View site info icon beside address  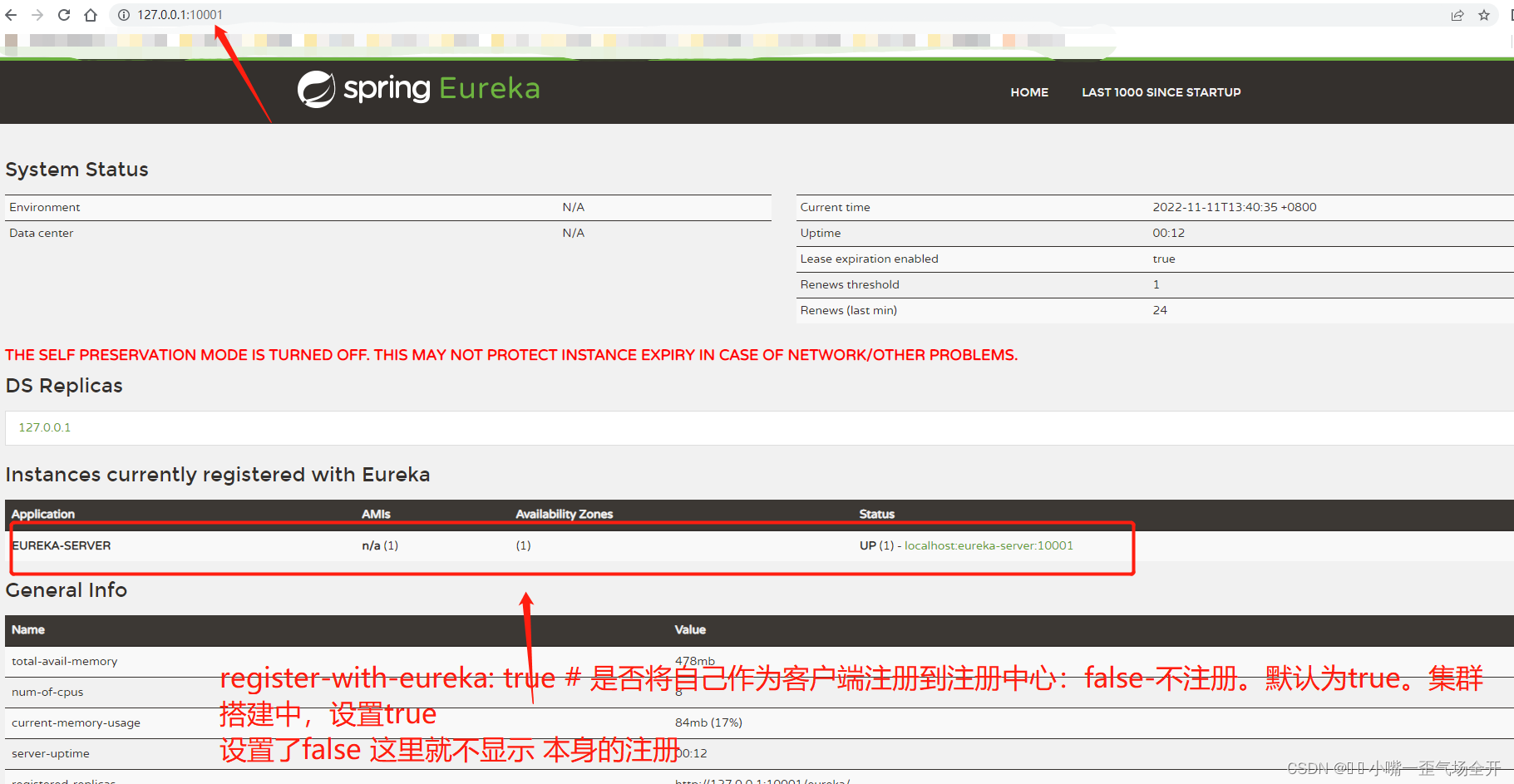[124, 15]
